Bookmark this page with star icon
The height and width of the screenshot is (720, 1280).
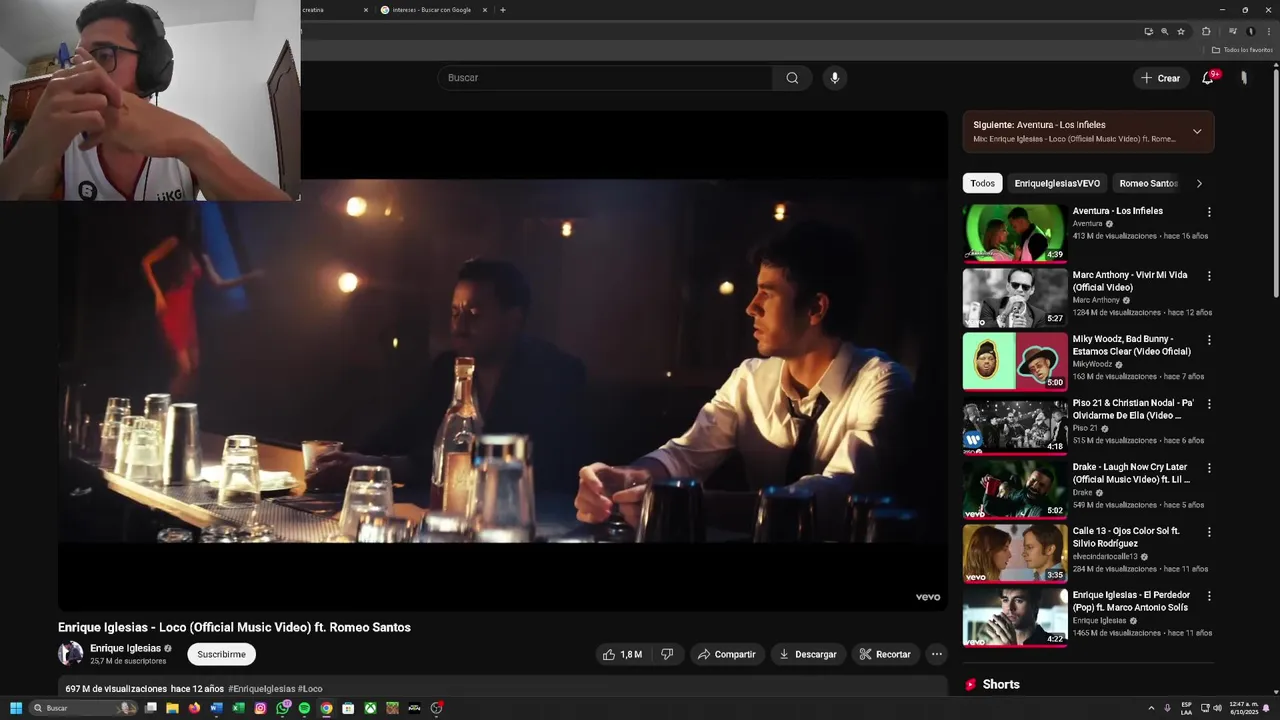coord(1181,31)
